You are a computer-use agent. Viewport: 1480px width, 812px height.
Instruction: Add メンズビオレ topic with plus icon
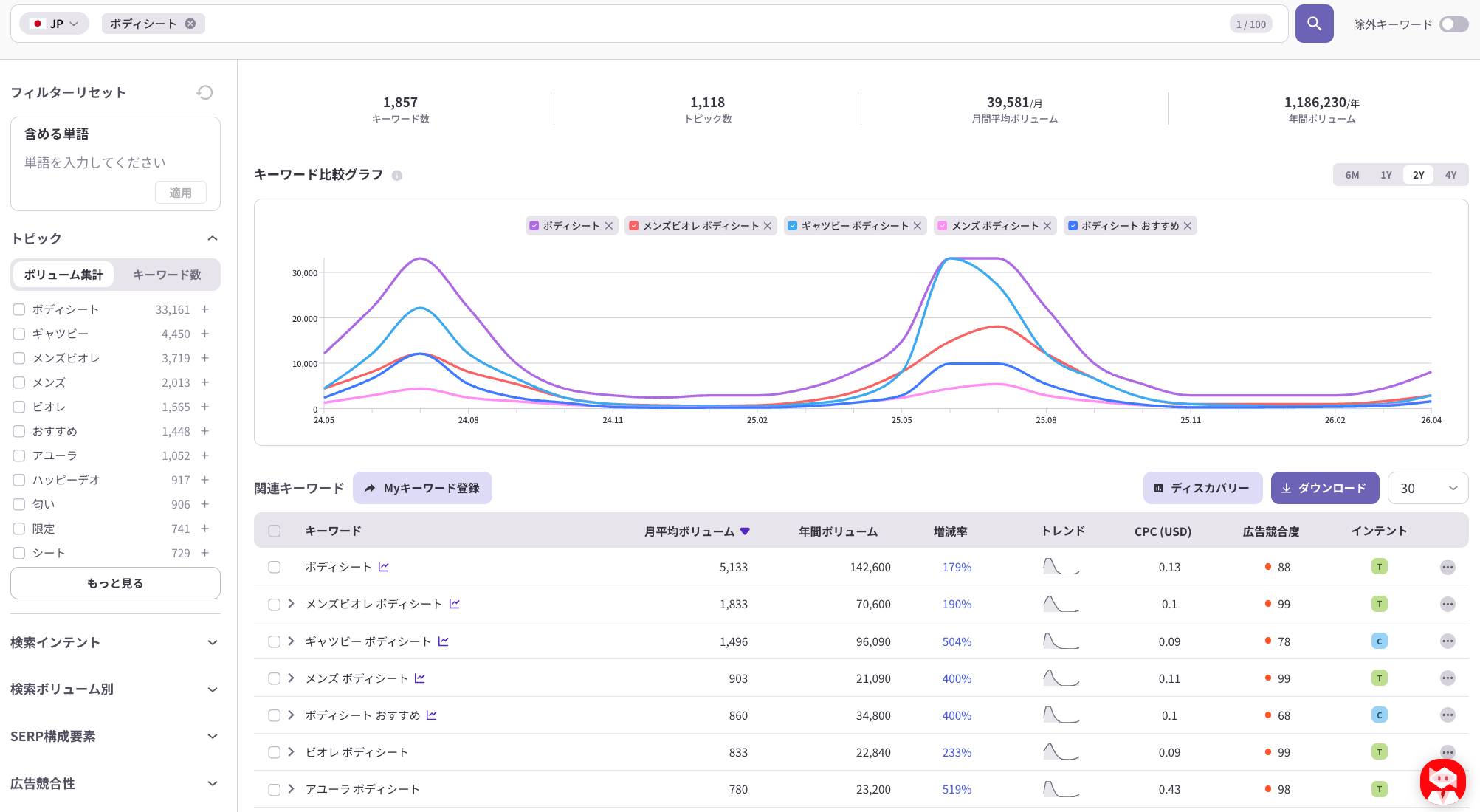[205, 358]
